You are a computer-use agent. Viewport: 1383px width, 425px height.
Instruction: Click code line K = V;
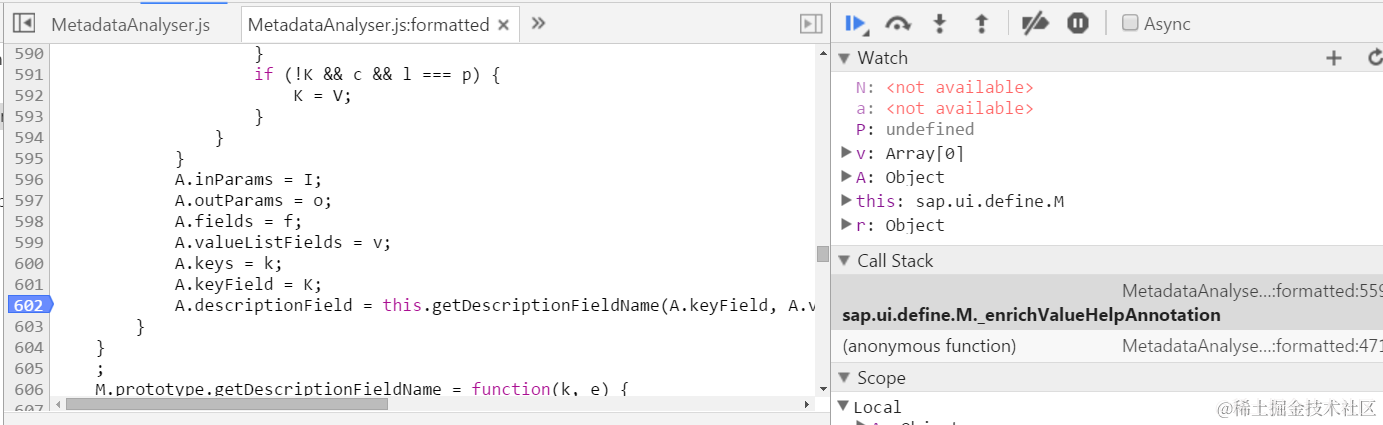pyautogui.click(x=323, y=96)
